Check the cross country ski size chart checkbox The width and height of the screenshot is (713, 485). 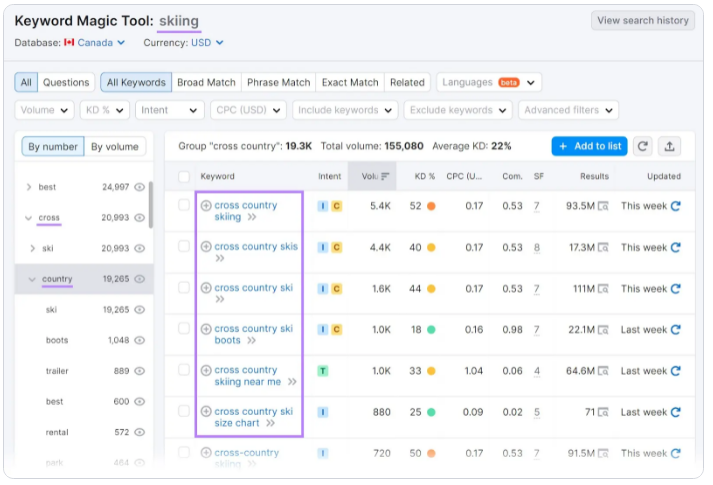point(184,411)
